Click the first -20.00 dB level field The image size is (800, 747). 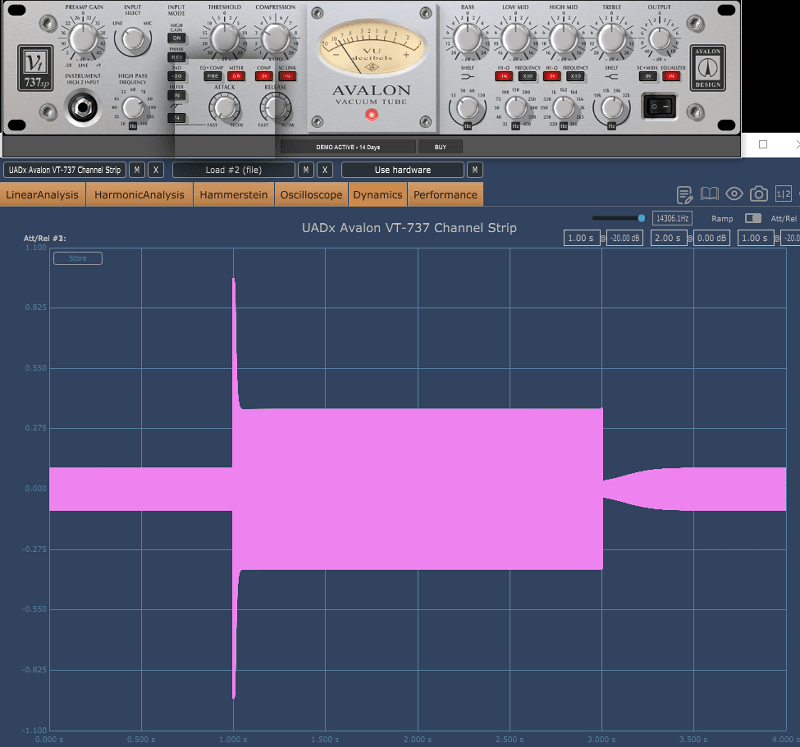(624, 238)
